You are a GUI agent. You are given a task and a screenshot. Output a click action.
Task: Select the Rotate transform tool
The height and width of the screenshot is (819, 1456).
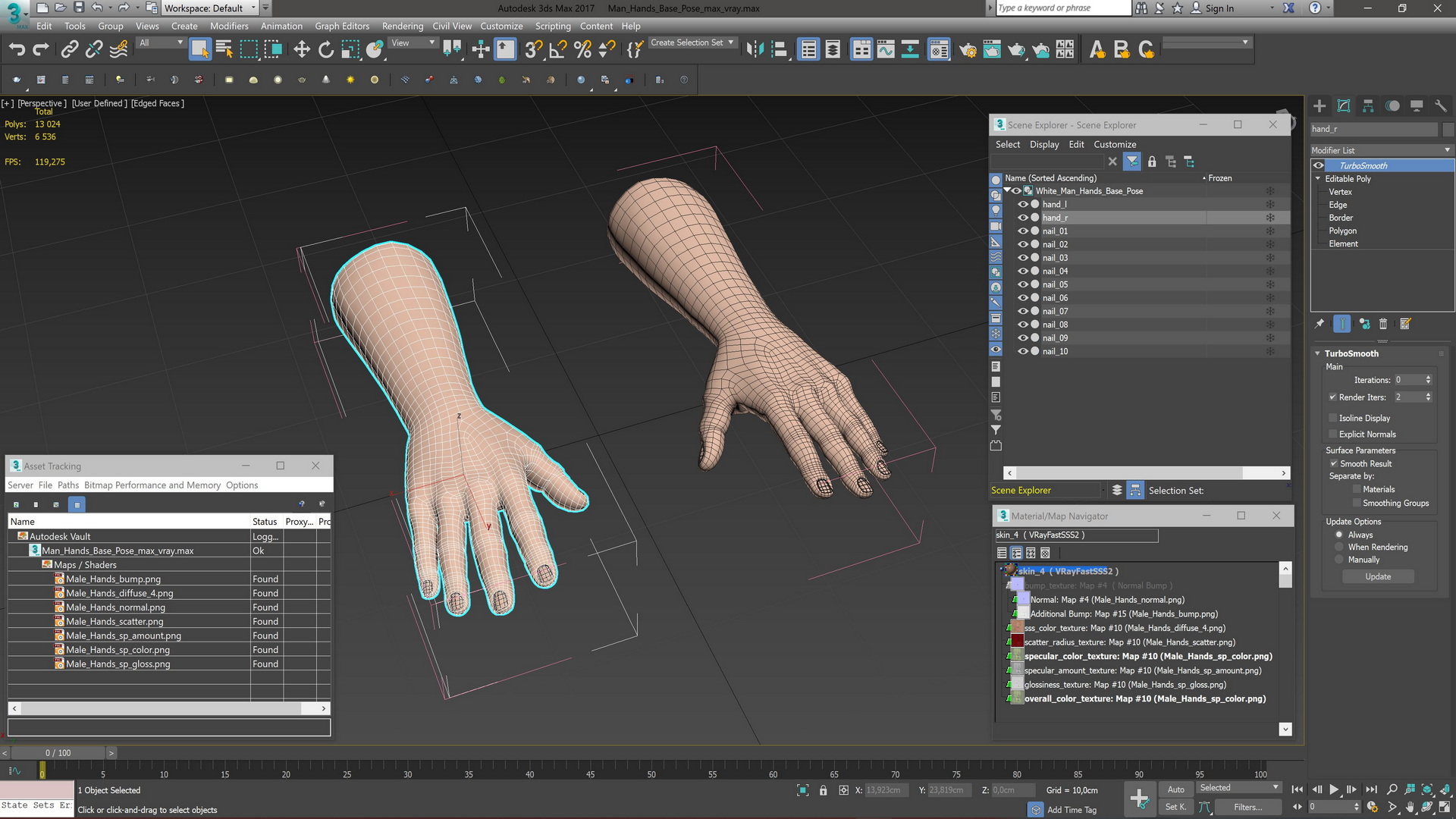click(x=326, y=50)
